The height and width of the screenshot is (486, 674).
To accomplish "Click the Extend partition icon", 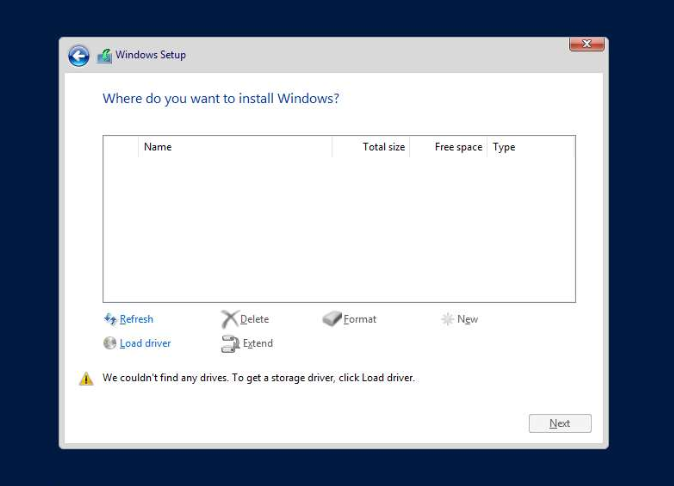I will coord(230,344).
